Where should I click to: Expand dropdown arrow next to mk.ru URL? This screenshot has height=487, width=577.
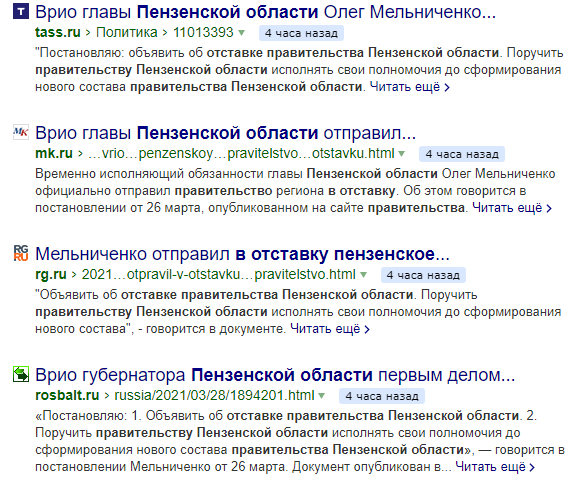[401, 154]
